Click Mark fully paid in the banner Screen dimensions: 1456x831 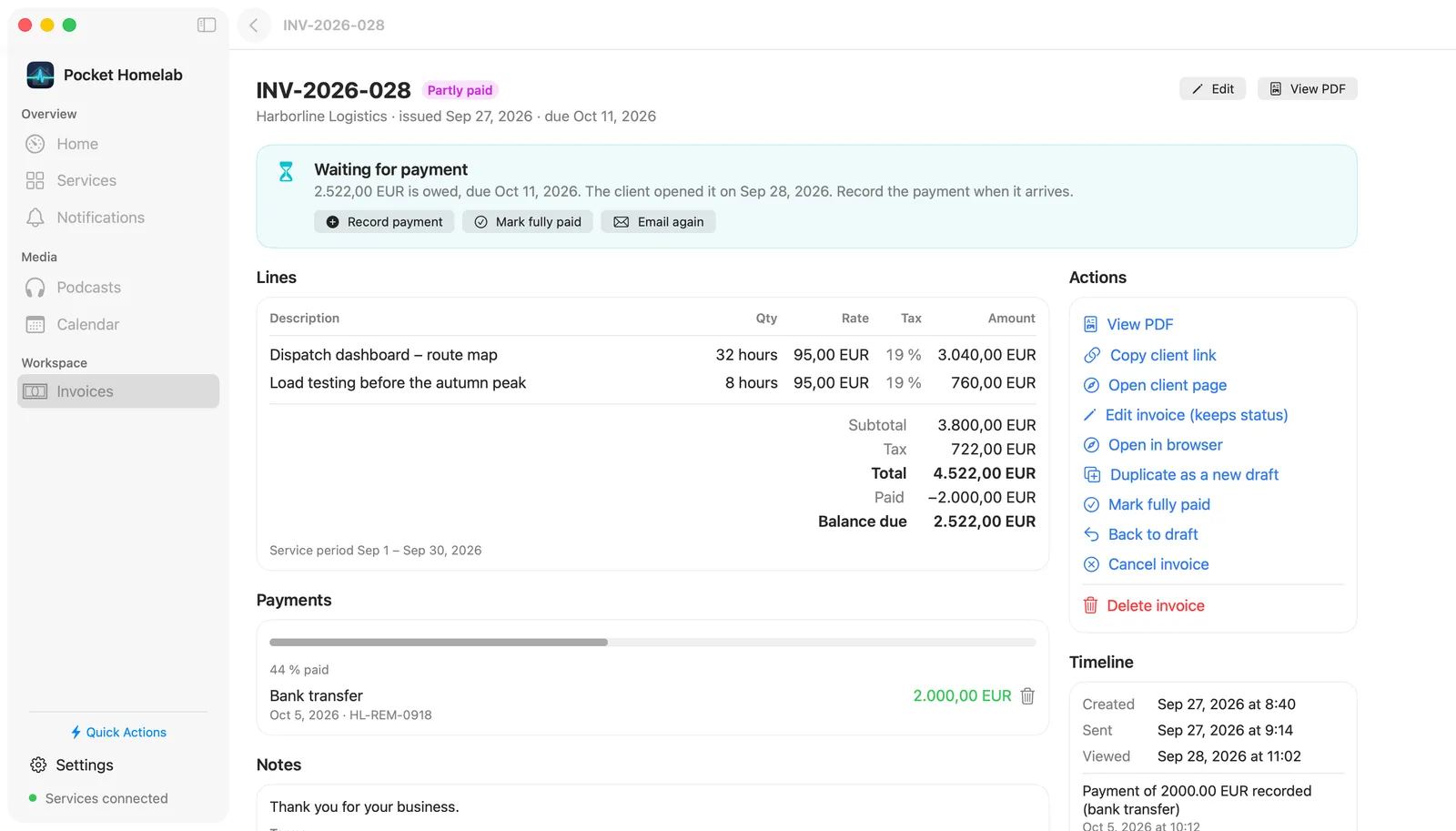click(x=528, y=221)
